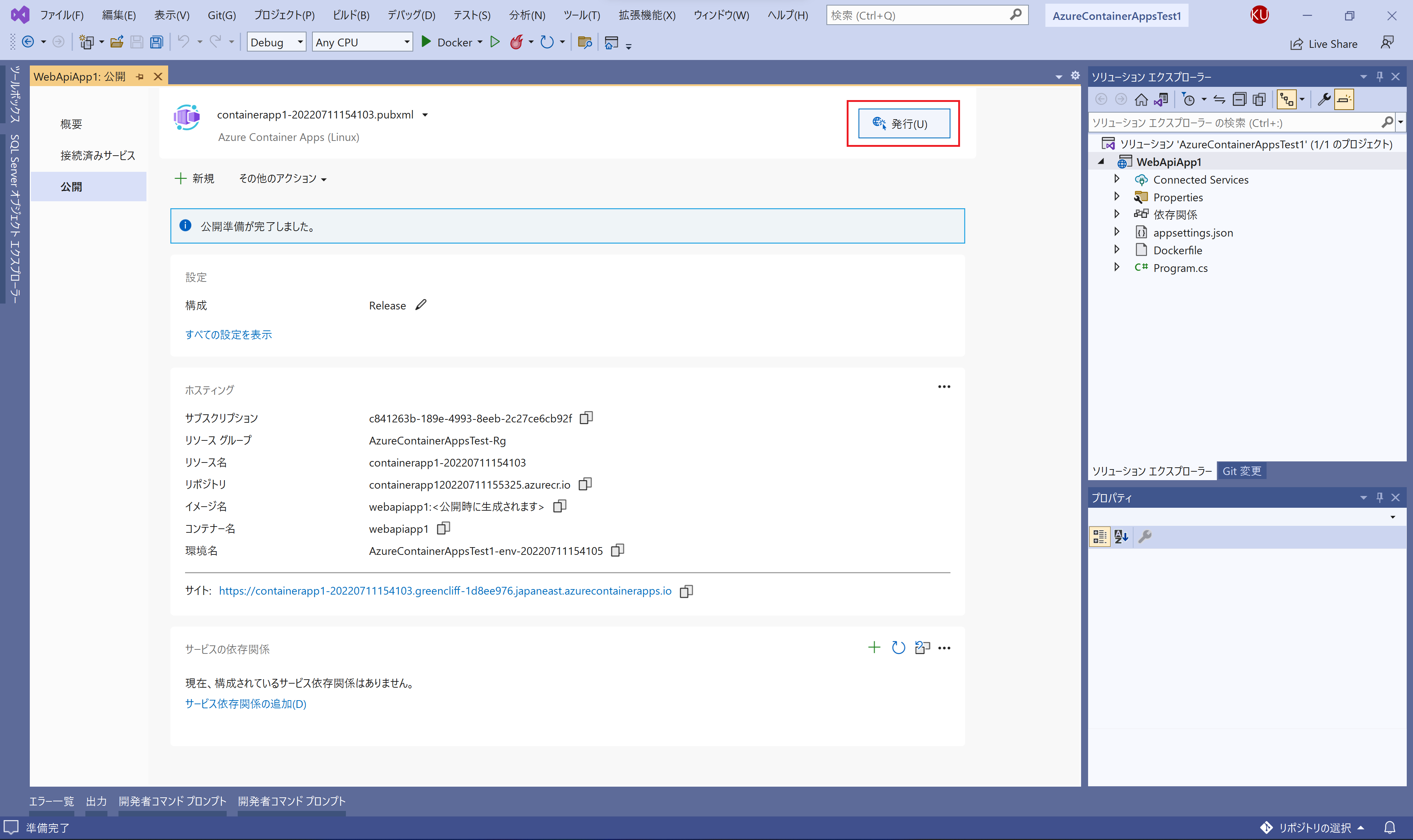1413x840 pixels.
Task: Toggle Solution Explorer nested view icon
Action: [1287, 100]
